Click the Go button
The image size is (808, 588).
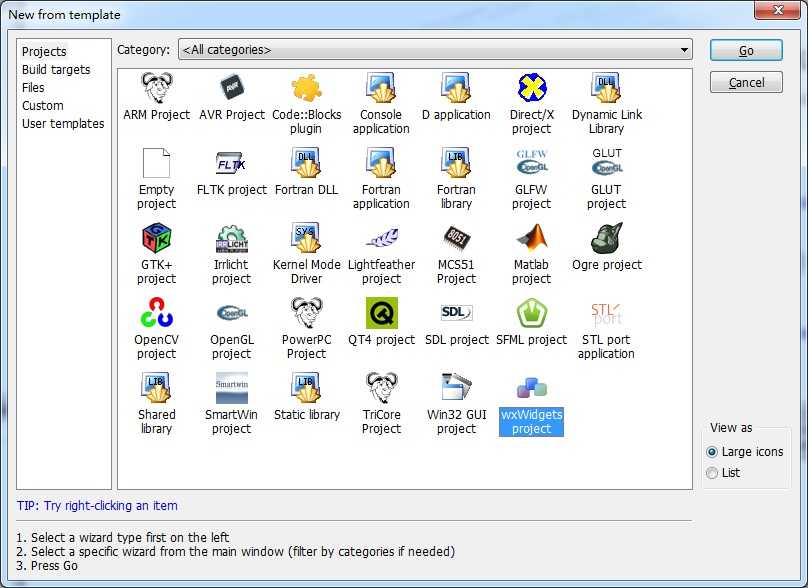746,51
